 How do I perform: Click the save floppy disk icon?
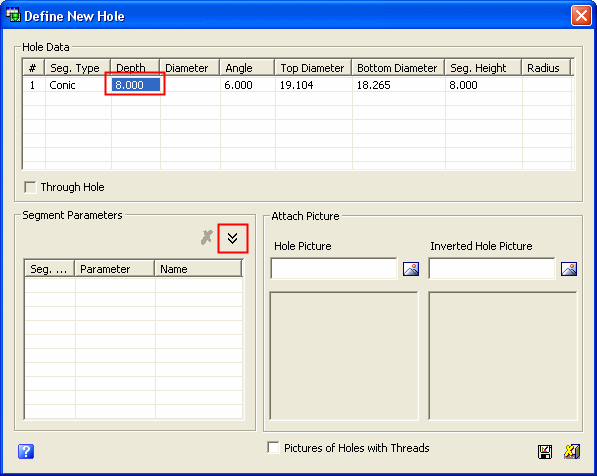point(545,452)
